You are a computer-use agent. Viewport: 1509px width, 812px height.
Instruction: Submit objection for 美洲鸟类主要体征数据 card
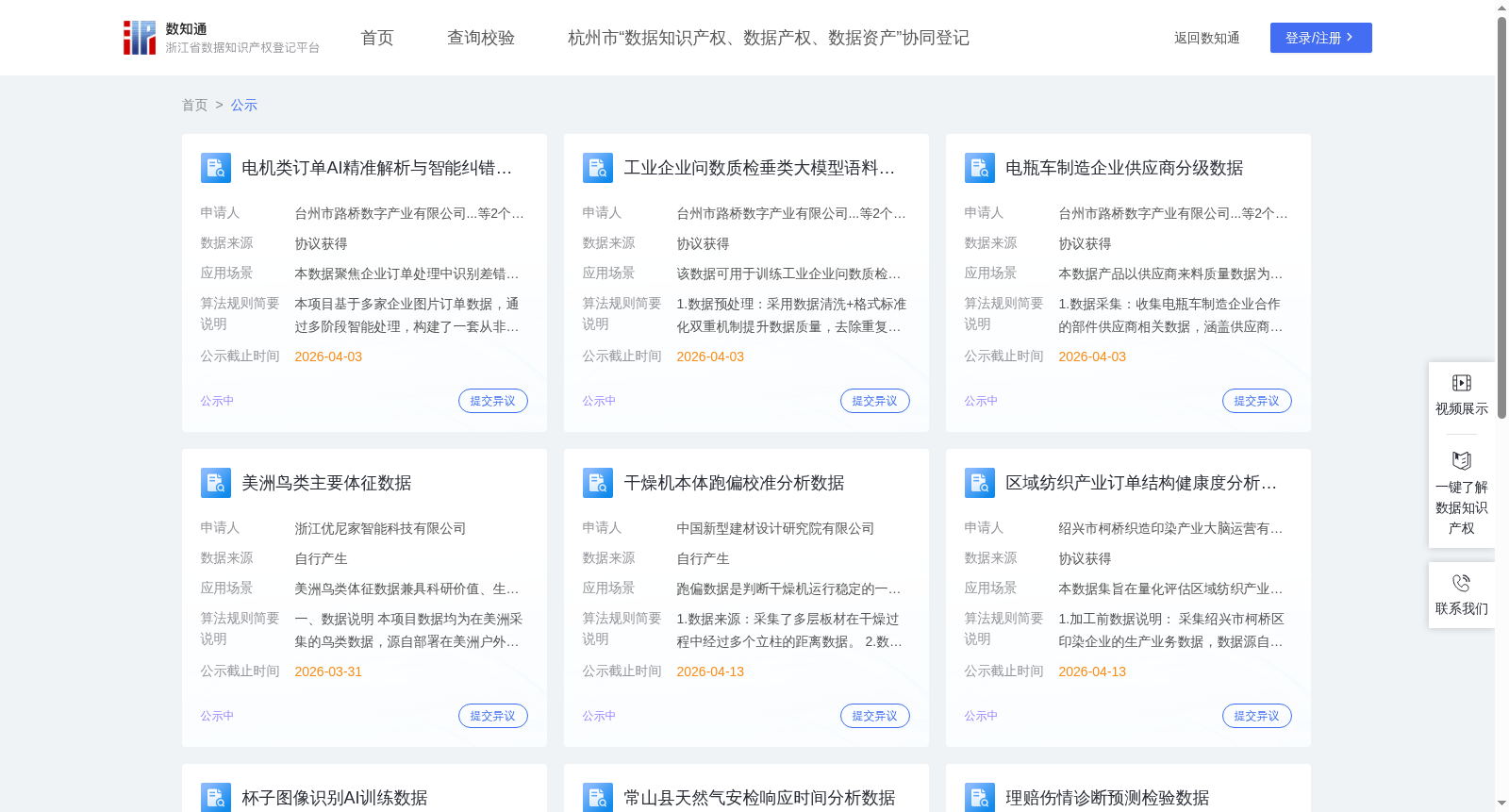pyautogui.click(x=493, y=716)
